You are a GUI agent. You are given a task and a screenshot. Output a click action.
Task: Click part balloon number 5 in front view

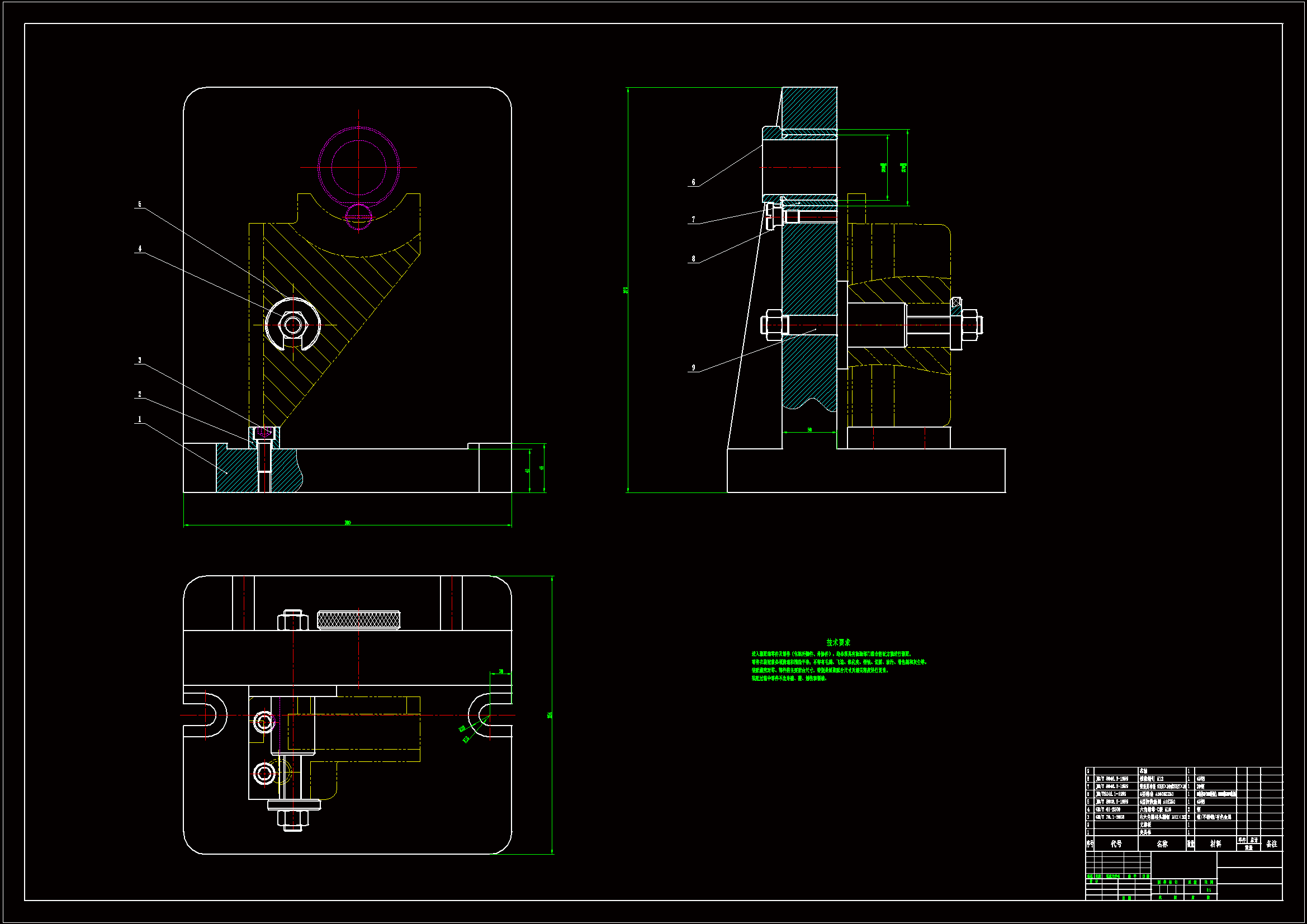tap(139, 205)
